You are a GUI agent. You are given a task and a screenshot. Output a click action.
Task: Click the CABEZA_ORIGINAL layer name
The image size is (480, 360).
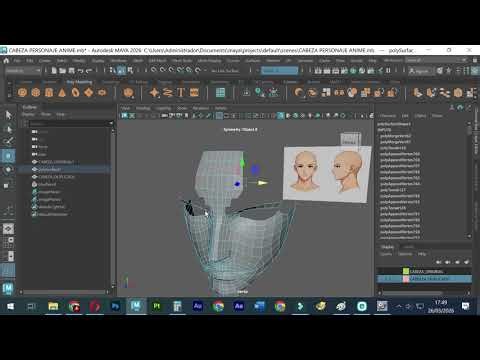tap(426, 271)
